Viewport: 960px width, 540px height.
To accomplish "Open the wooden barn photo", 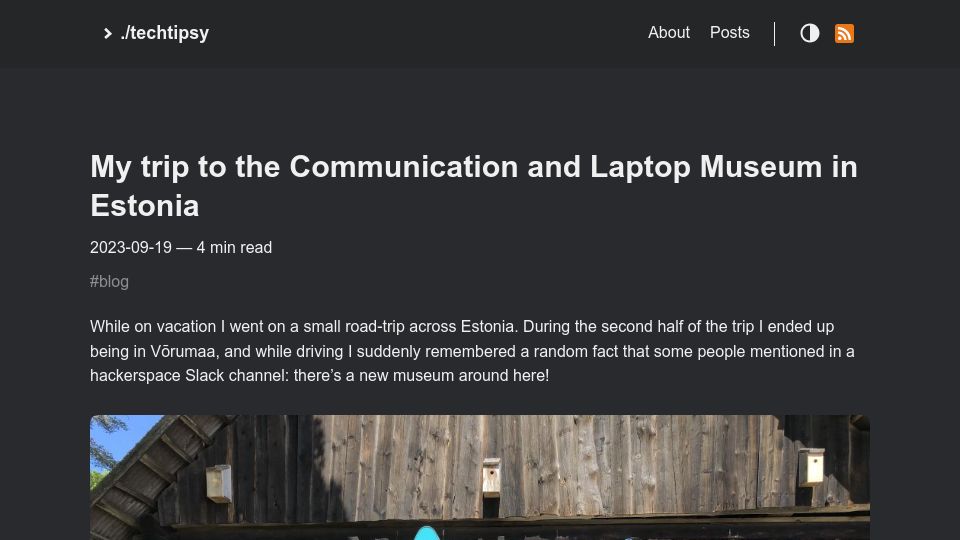I will (480, 478).
